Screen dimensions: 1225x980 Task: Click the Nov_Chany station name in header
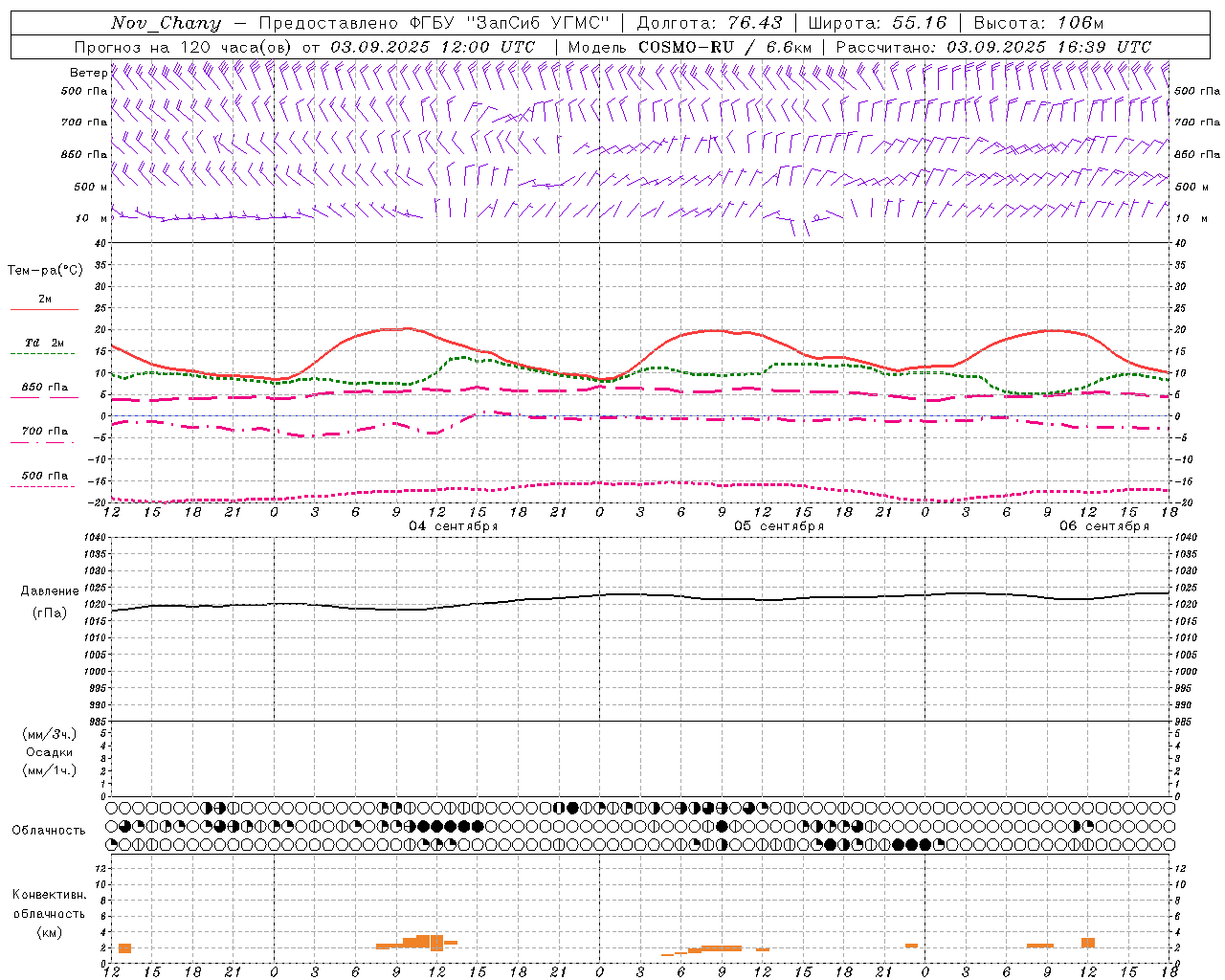(166, 23)
